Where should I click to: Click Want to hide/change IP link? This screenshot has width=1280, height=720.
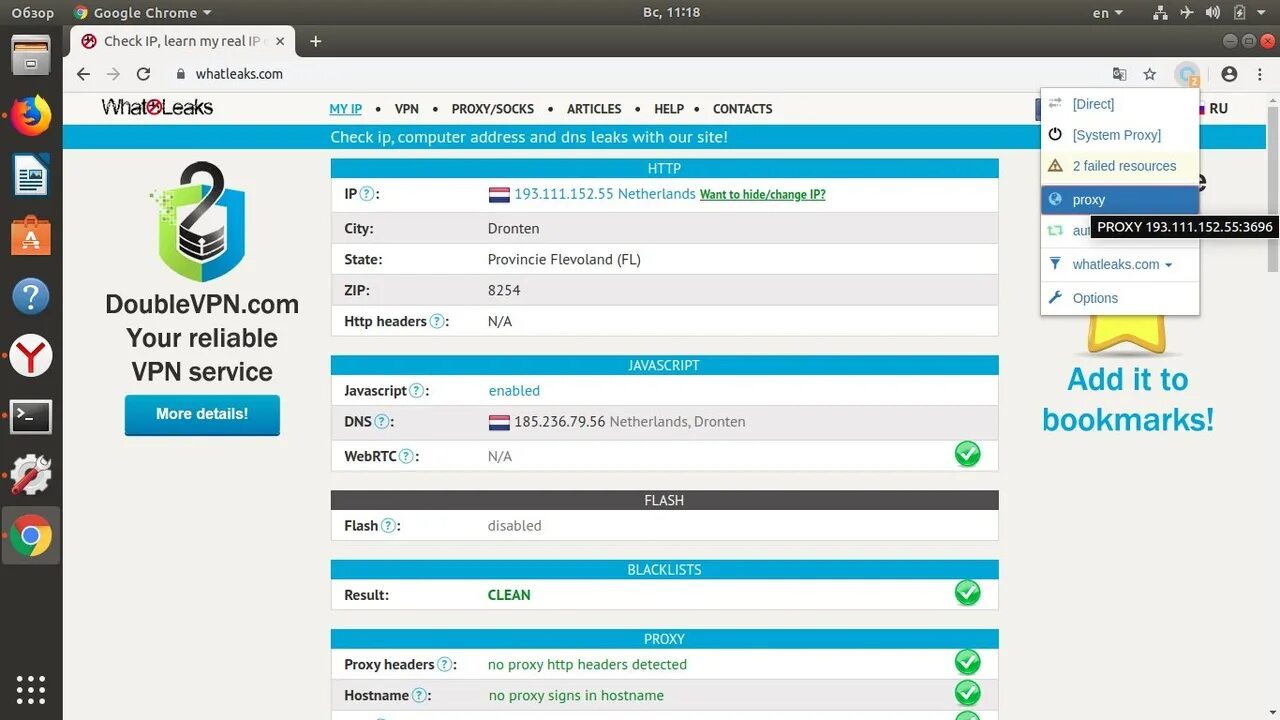point(762,195)
